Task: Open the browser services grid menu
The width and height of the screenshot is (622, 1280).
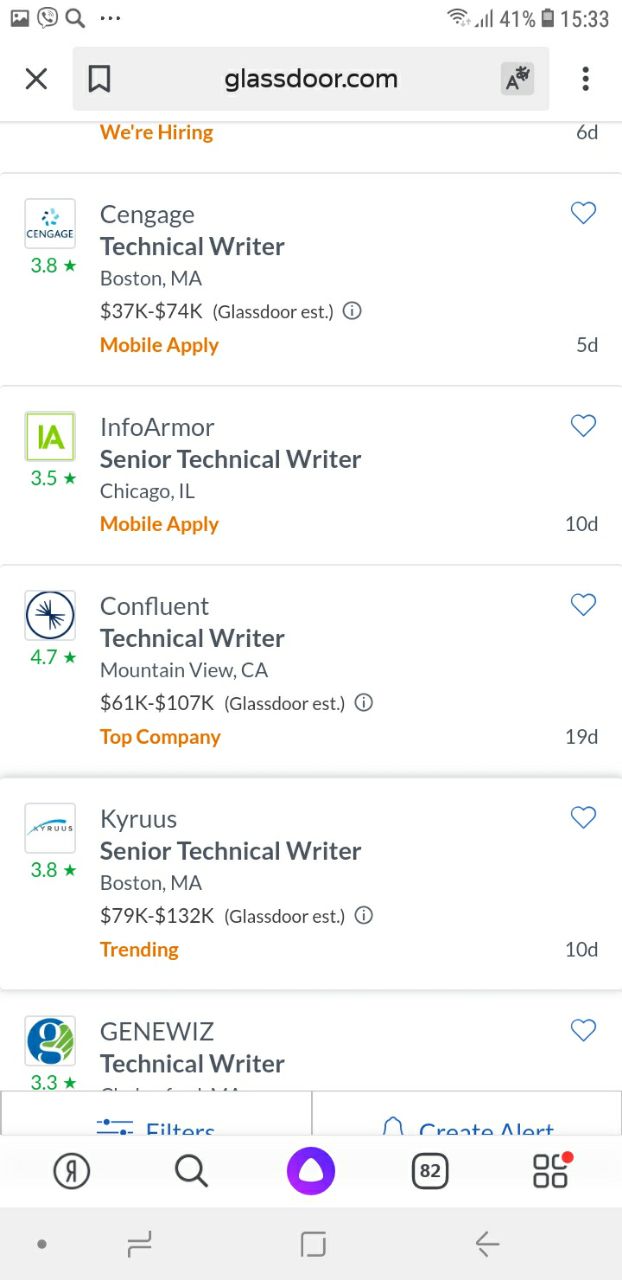Action: 550,1171
